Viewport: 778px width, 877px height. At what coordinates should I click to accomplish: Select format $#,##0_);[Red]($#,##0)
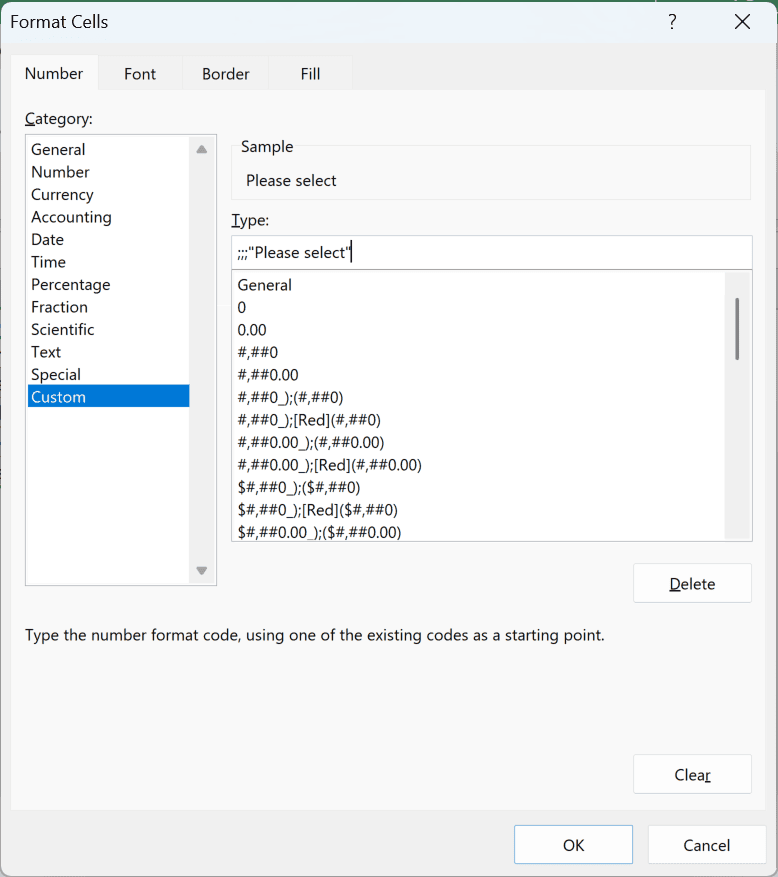point(480,510)
